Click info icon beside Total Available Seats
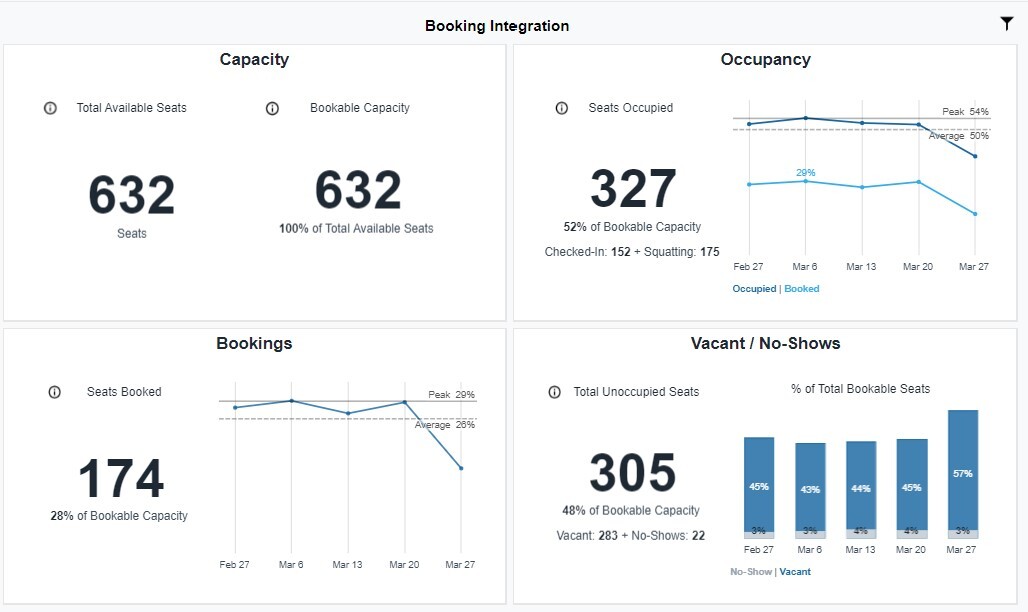Screen dimensions: 1028x612 click(x=50, y=108)
